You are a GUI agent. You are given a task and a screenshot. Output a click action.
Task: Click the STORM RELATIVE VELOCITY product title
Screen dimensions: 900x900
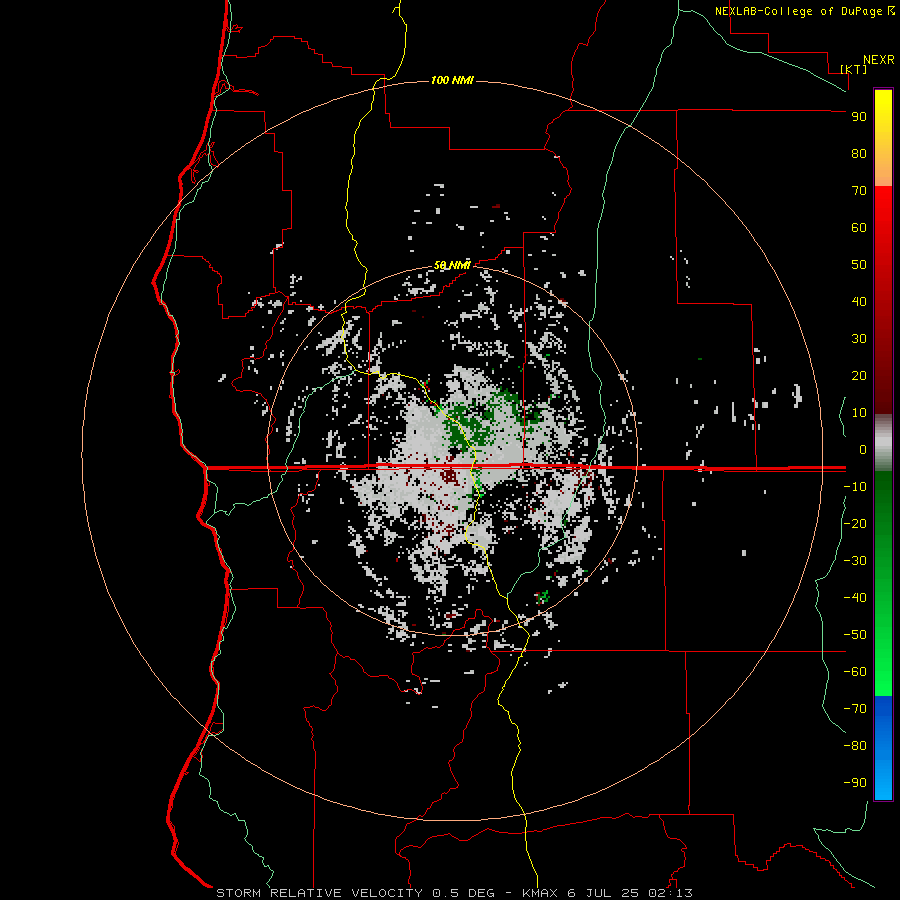click(319, 893)
